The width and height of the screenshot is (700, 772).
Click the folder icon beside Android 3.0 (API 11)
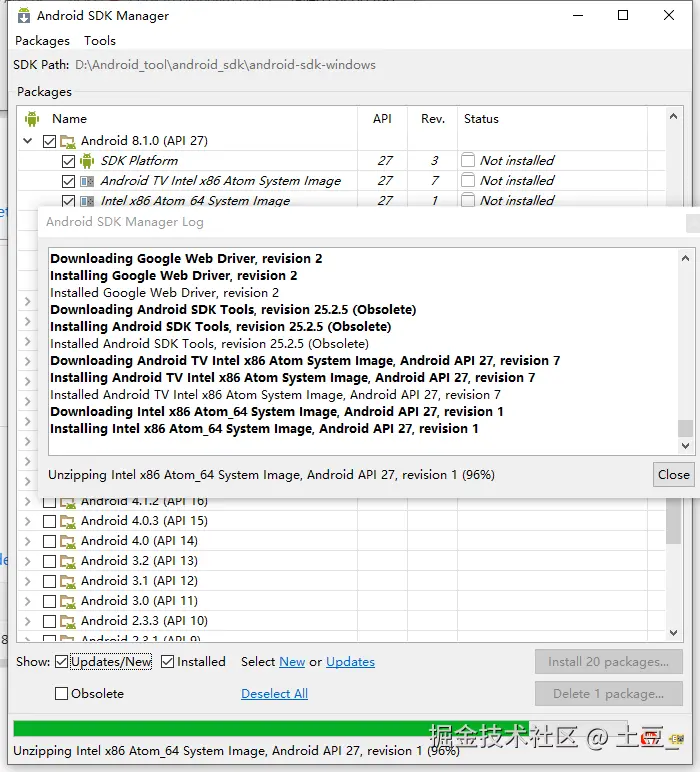click(x=67, y=602)
